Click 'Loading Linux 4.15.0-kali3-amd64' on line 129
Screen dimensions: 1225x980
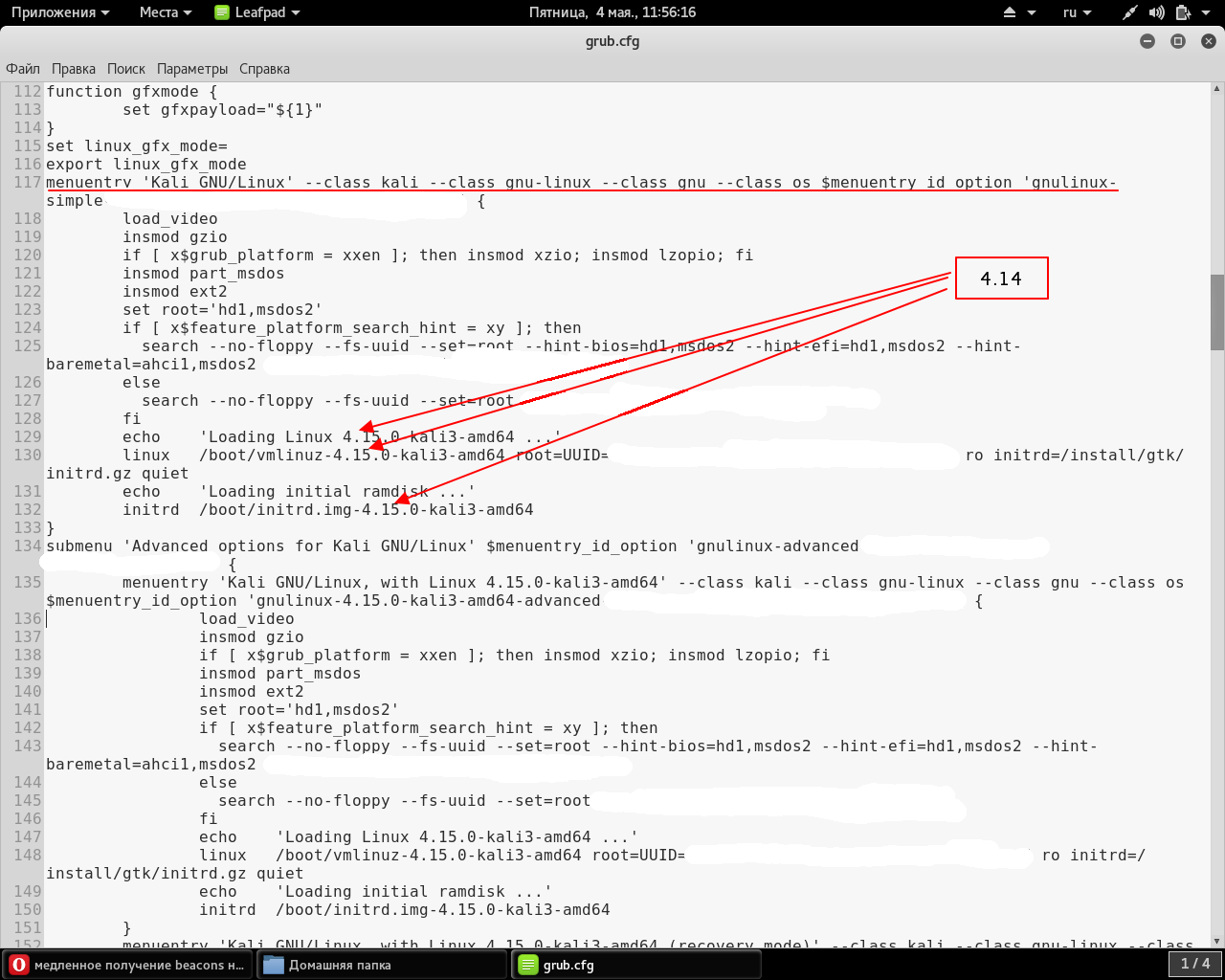point(362,437)
